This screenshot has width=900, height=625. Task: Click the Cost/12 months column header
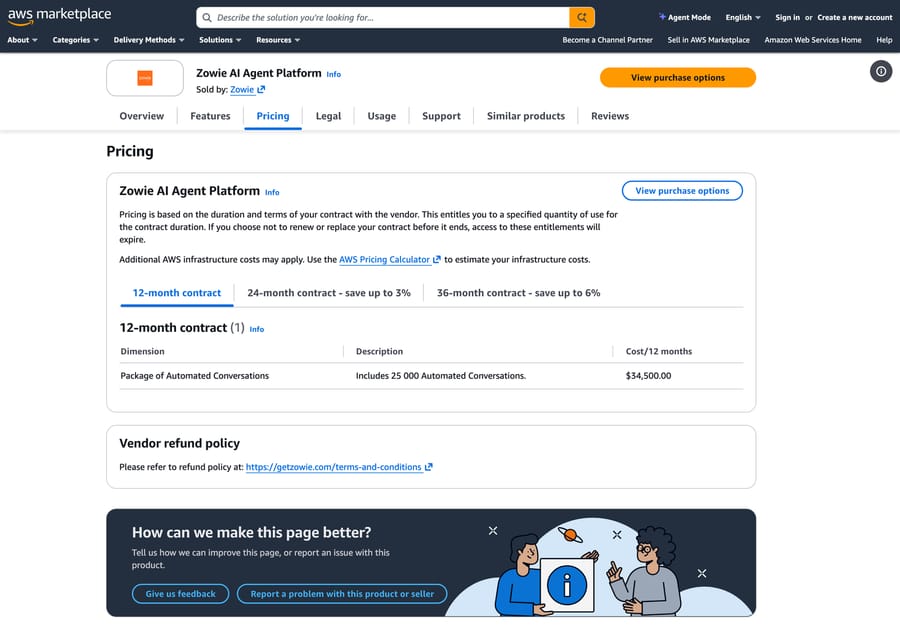pyautogui.click(x=659, y=351)
